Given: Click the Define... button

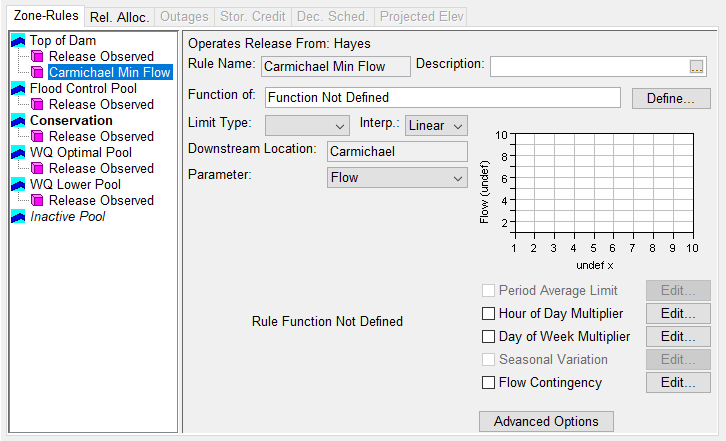Looking at the screenshot, I should (x=671, y=99).
